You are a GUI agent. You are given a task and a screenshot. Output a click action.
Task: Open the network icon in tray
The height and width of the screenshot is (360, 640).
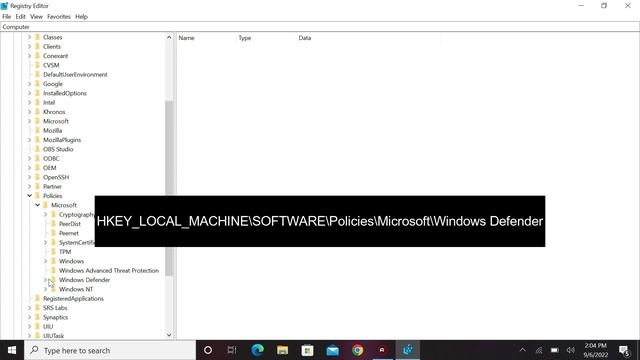(x=539, y=350)
